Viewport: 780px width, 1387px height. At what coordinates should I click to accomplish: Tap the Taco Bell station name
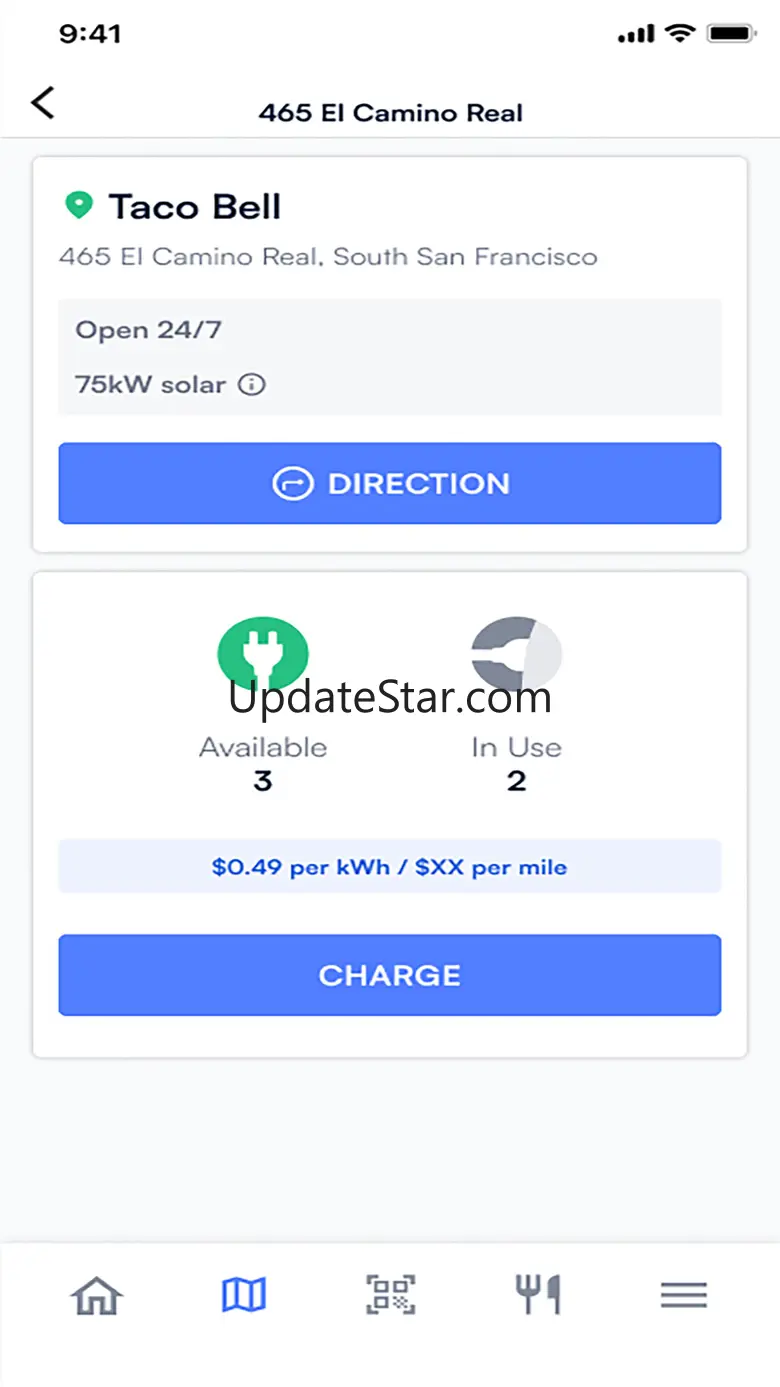[x=195, y=207]
